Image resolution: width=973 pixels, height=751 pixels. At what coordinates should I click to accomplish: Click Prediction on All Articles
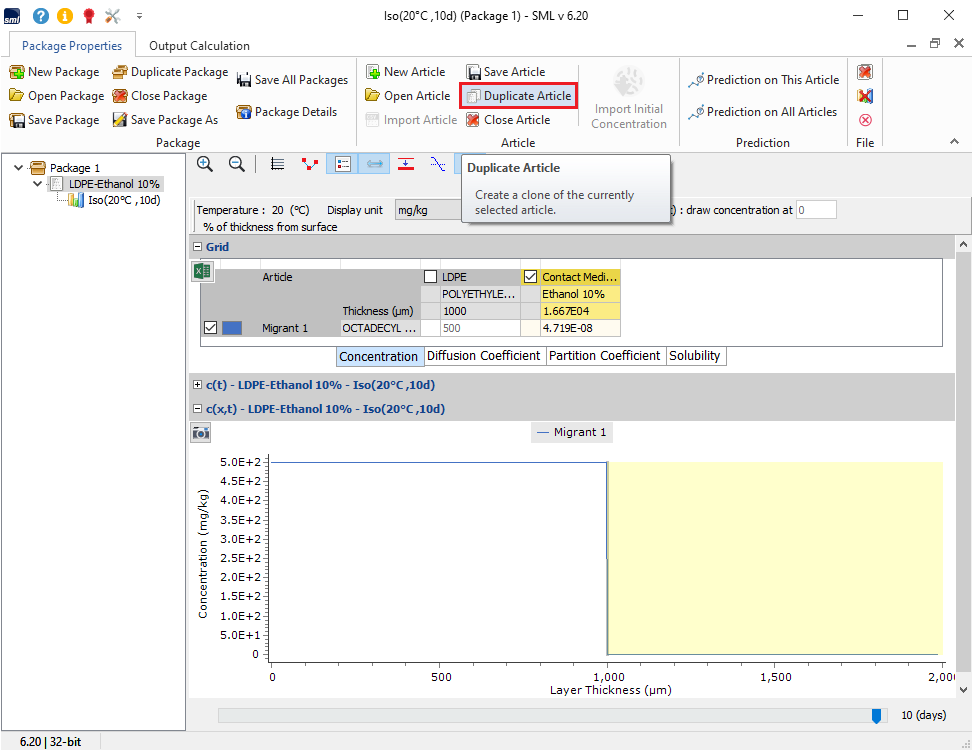(763, 112)
